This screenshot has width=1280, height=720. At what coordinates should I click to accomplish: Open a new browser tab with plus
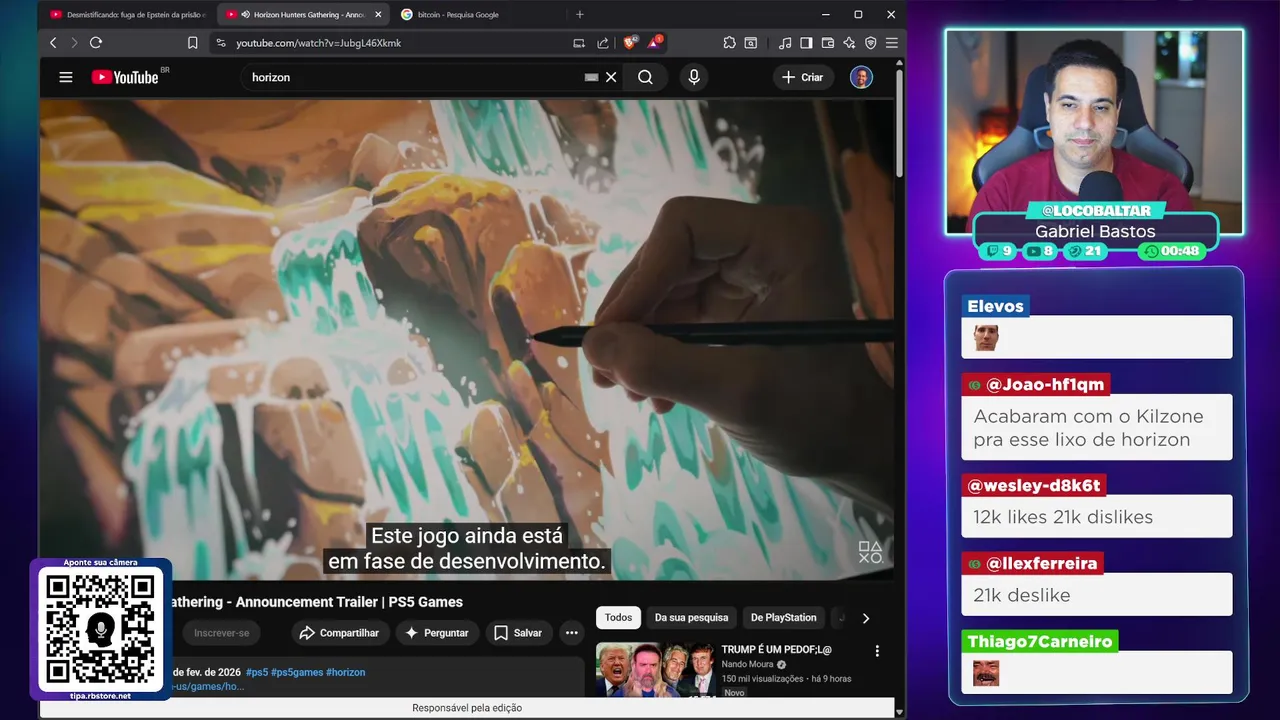click(579, 14)
